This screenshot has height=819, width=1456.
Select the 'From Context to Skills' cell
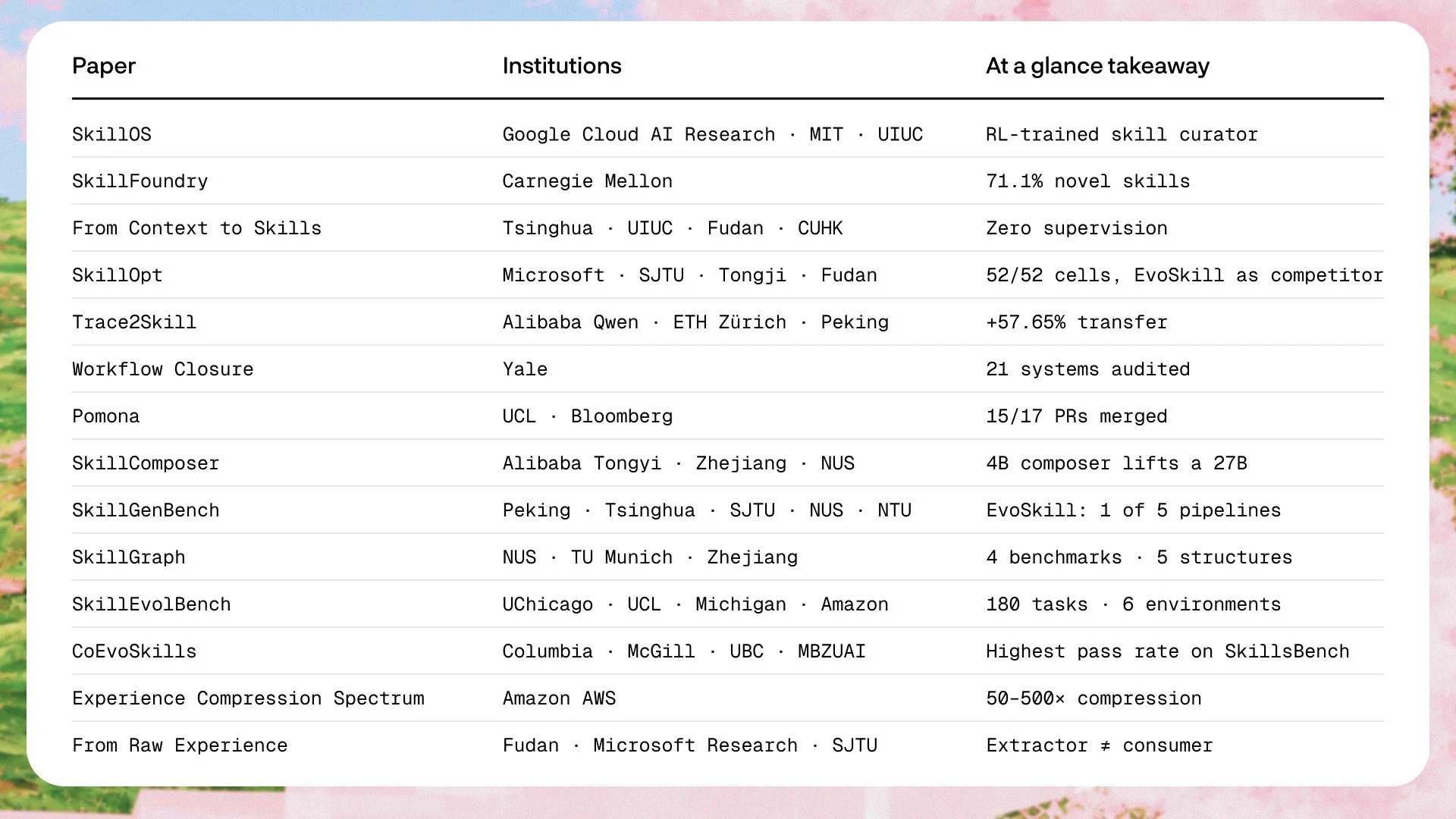click(196, 228)
